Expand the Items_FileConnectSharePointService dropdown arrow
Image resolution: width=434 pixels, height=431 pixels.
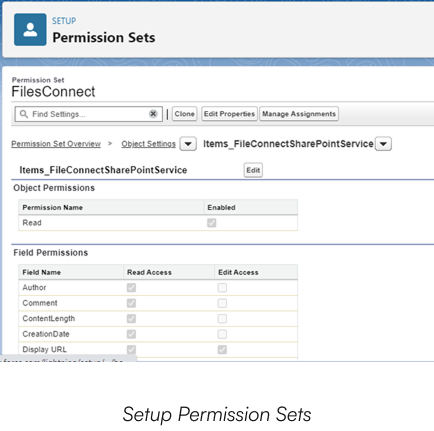pyautogui.click(x=383, y=144)
